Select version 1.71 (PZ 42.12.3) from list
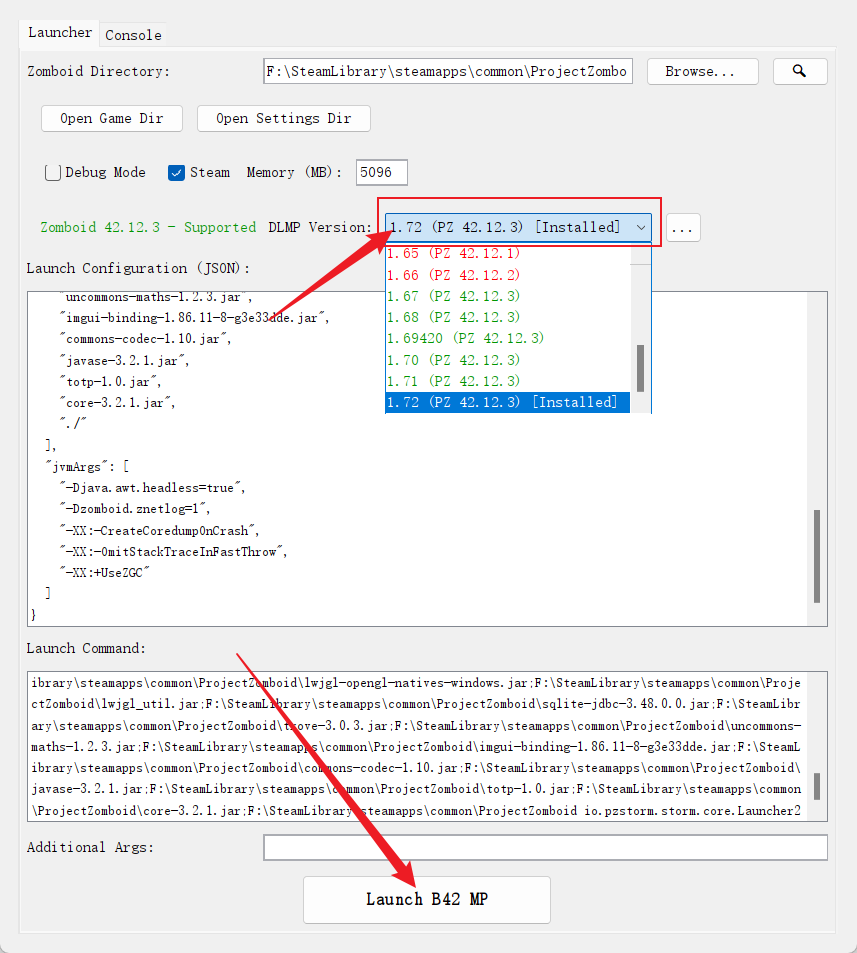 453,381
